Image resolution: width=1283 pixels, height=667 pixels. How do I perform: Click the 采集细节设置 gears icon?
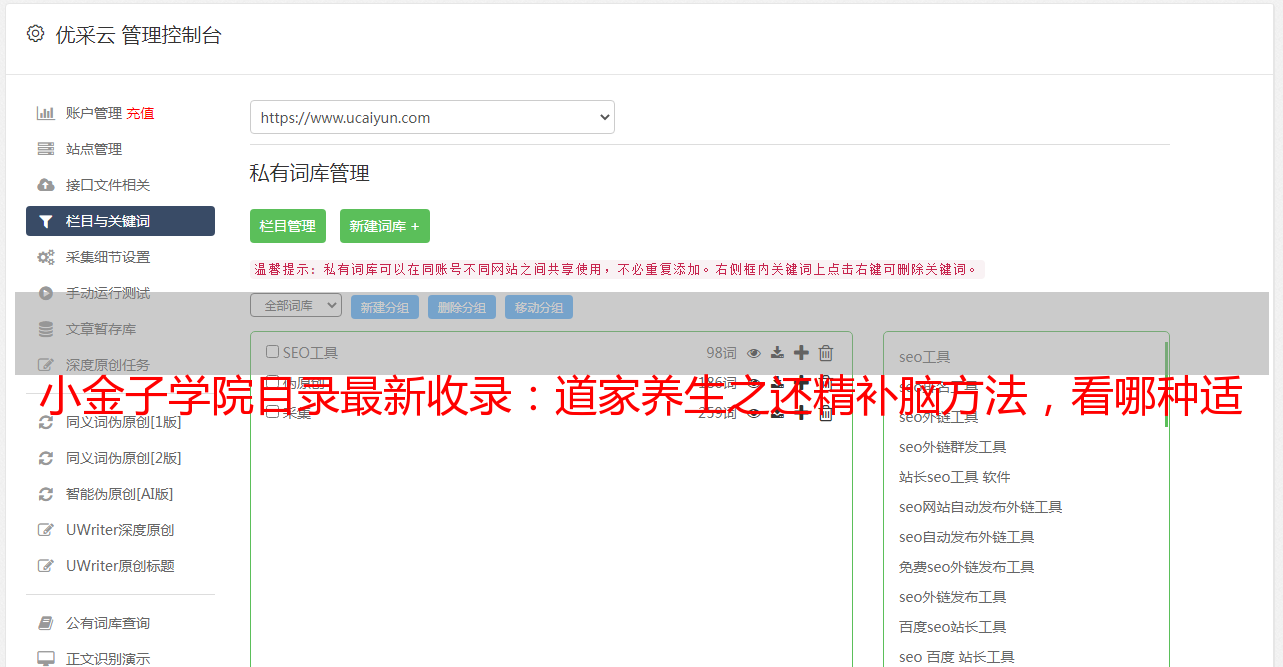(x=45, y=257)
